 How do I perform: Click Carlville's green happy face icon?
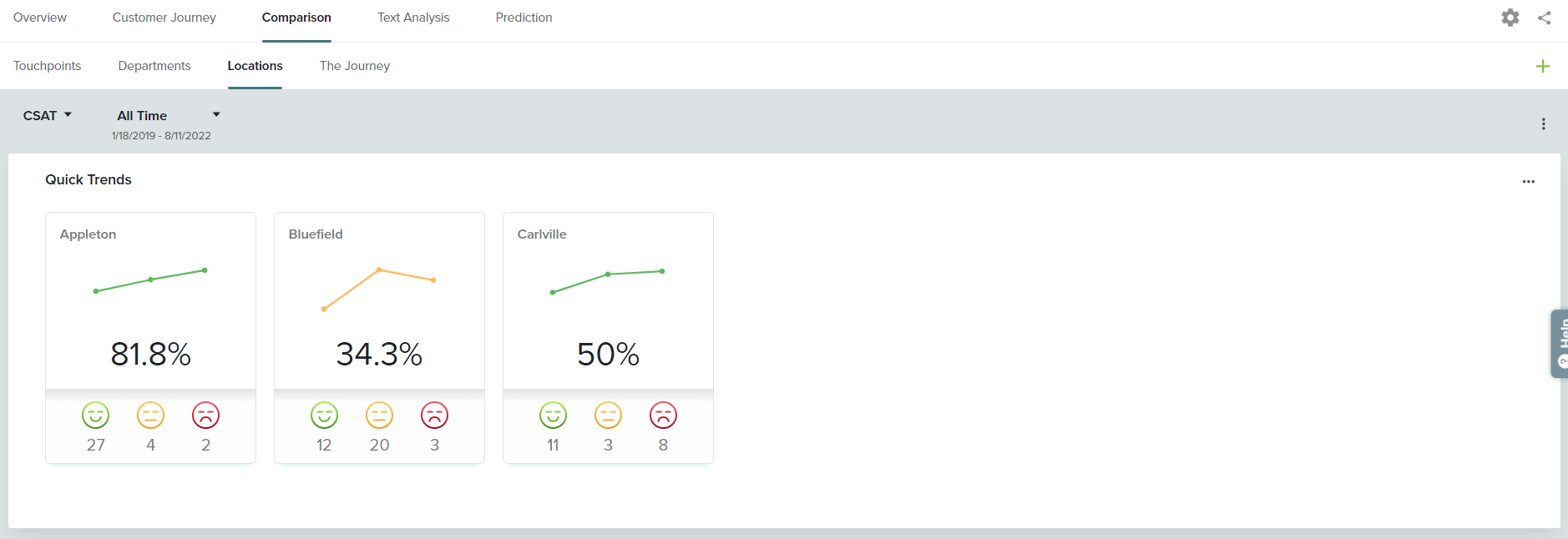tap(553, 415)
